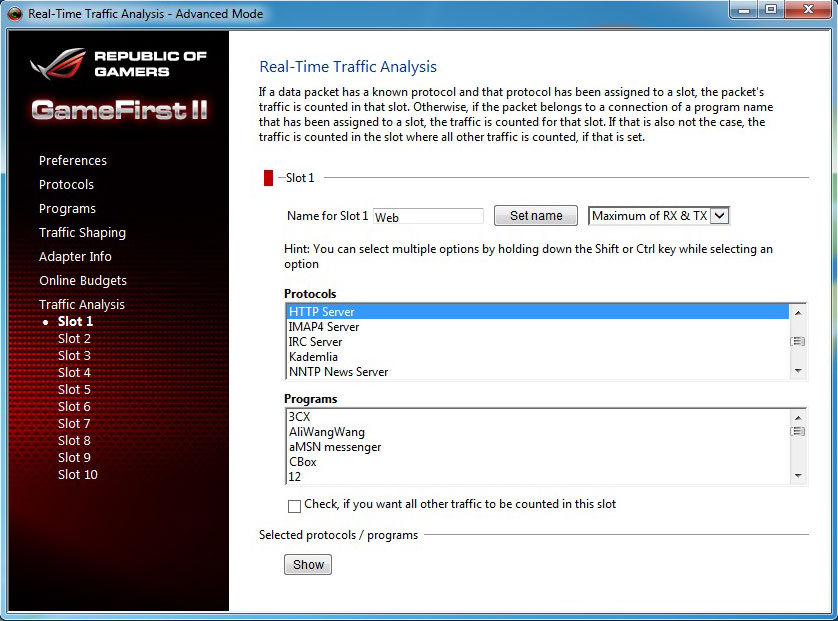Select Slot 8 under Traffic Analysis

[x=74, y=441]
